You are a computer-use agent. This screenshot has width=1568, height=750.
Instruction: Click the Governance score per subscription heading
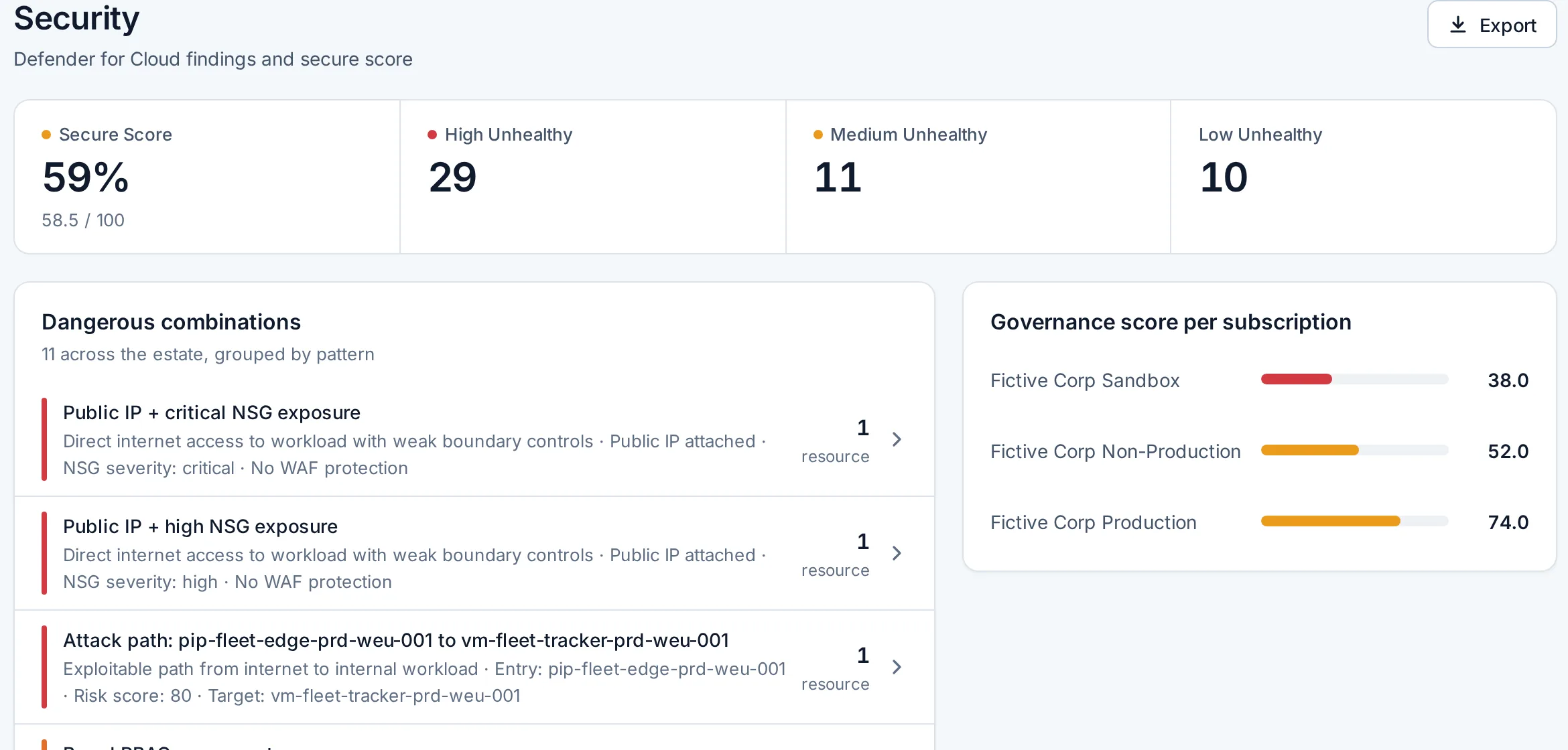1171,322
